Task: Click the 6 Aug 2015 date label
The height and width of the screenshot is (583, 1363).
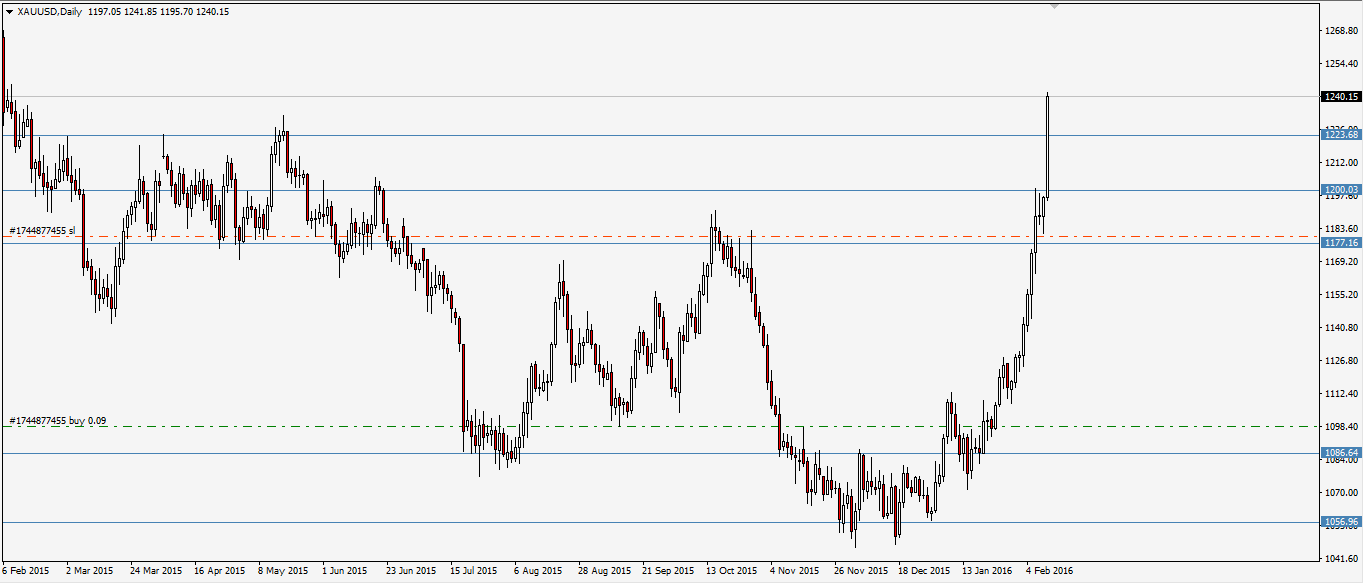Action: (538, 571)
